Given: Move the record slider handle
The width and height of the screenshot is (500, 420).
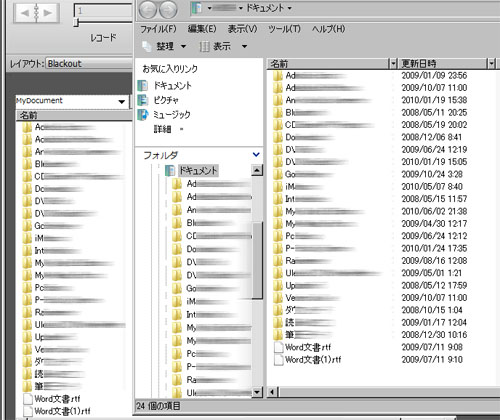Looking at the screenshot, I should pyautogui.click(x=77, y=23).
